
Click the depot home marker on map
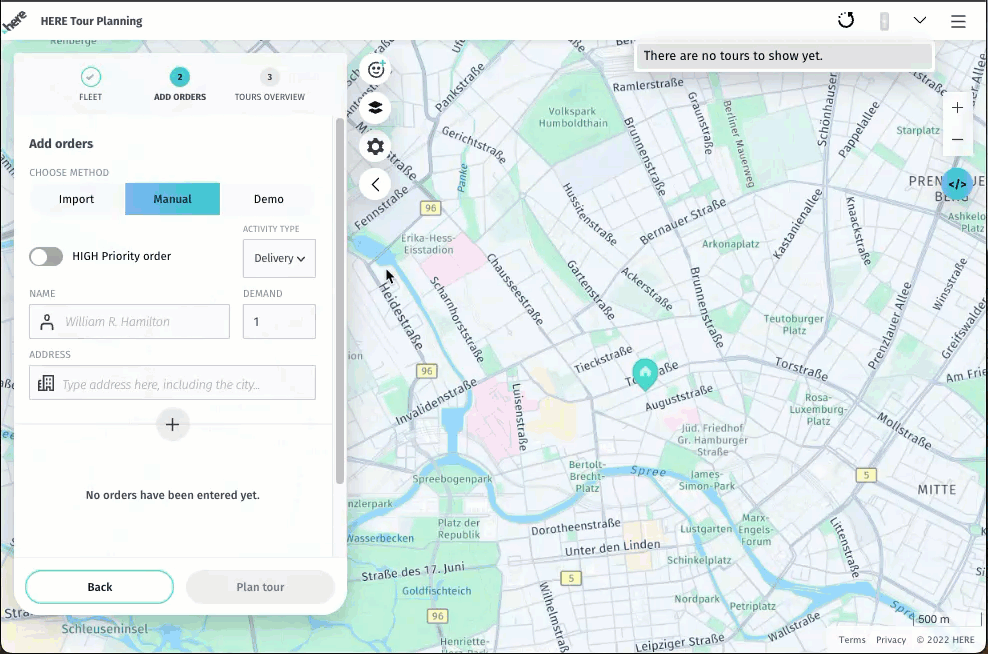pyautogui.click(x=645, y=374)
